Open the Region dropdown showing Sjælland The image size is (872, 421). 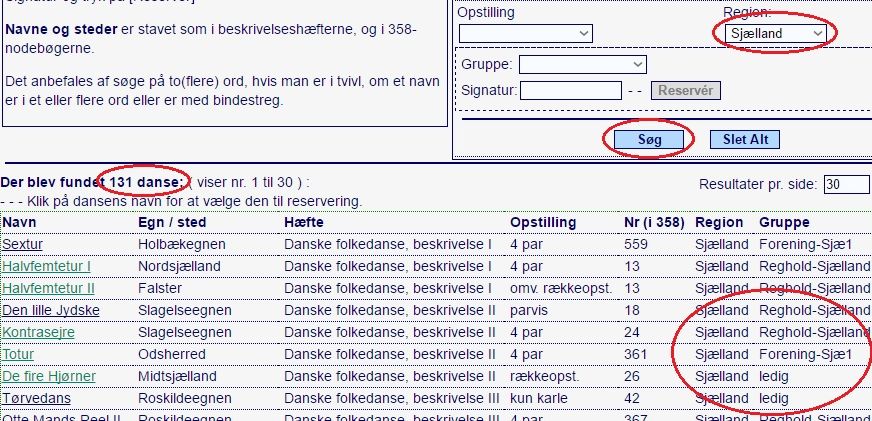(x=775, y=33)
